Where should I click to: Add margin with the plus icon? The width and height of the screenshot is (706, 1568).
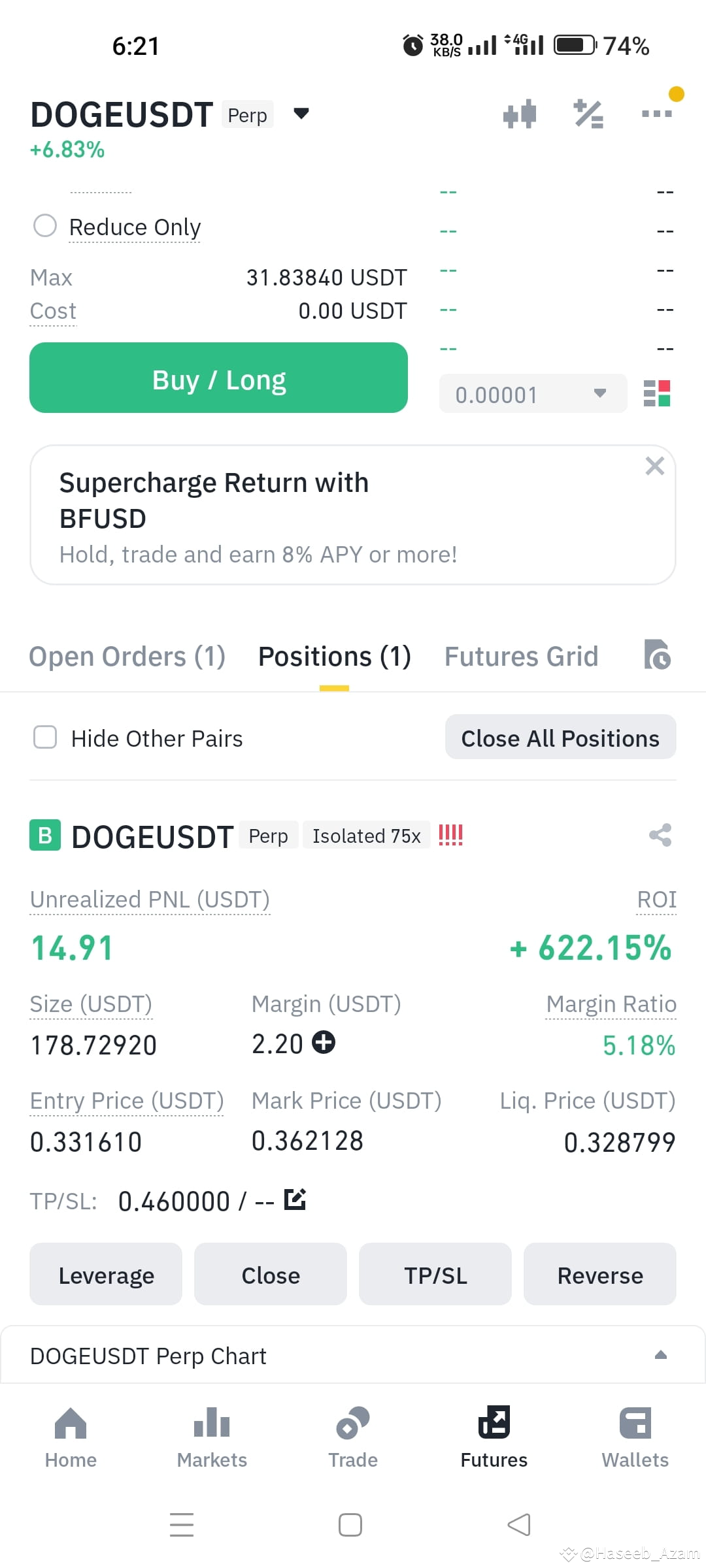[324, 1042]
